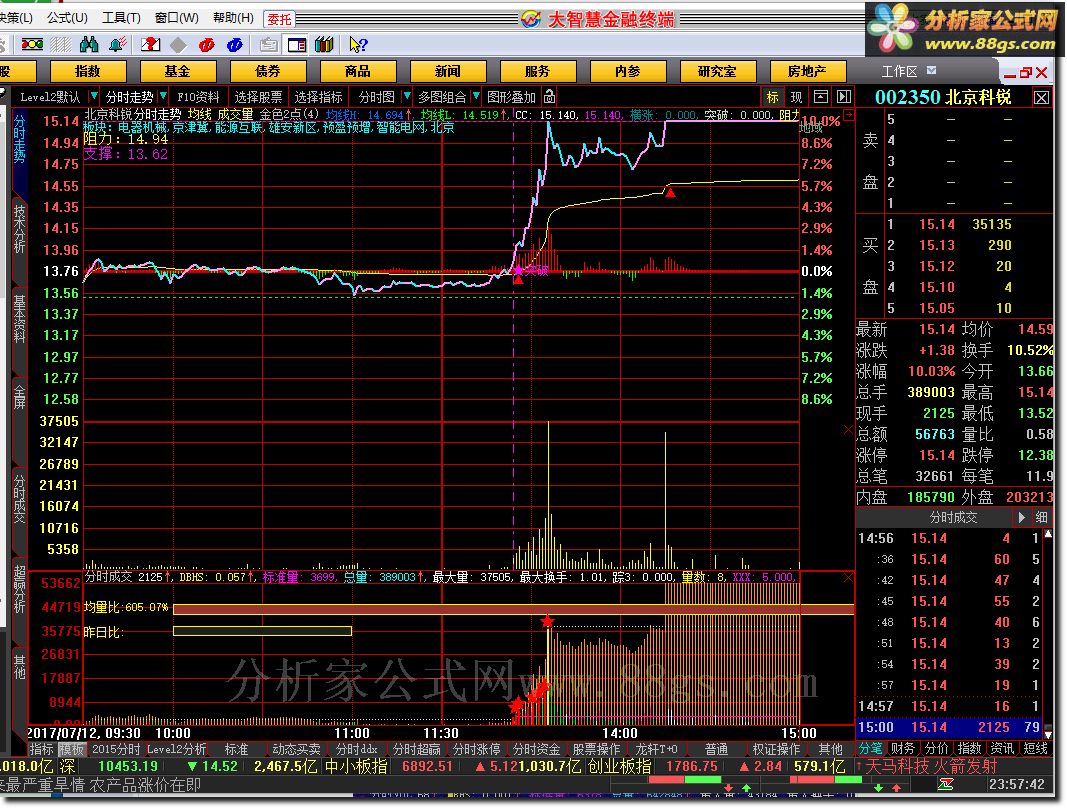The width and height of the screenshot is (1067, 808).
Task: Click the red question envelope icon
Action: (150, 45)
